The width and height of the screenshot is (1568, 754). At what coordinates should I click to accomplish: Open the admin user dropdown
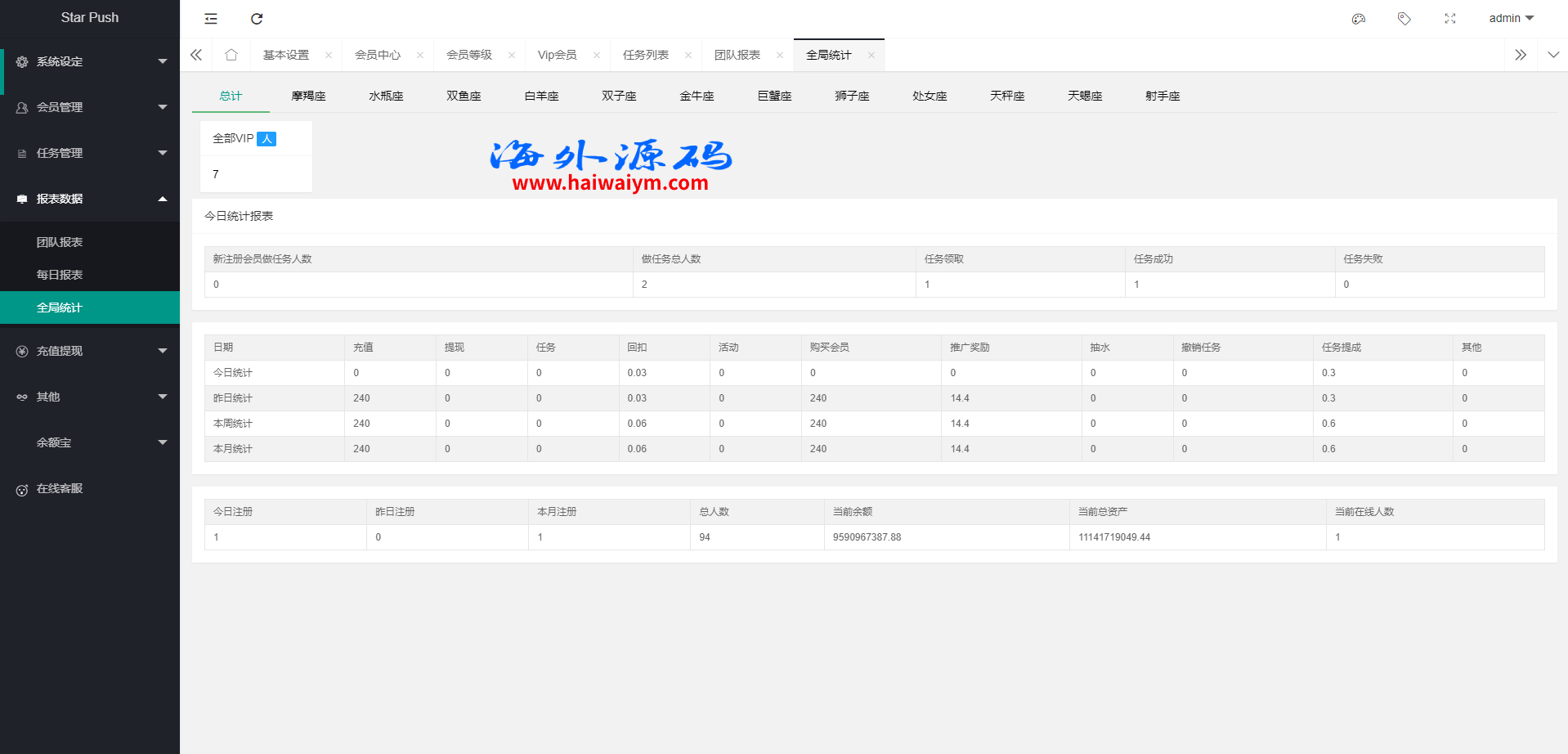point(1511,18)
